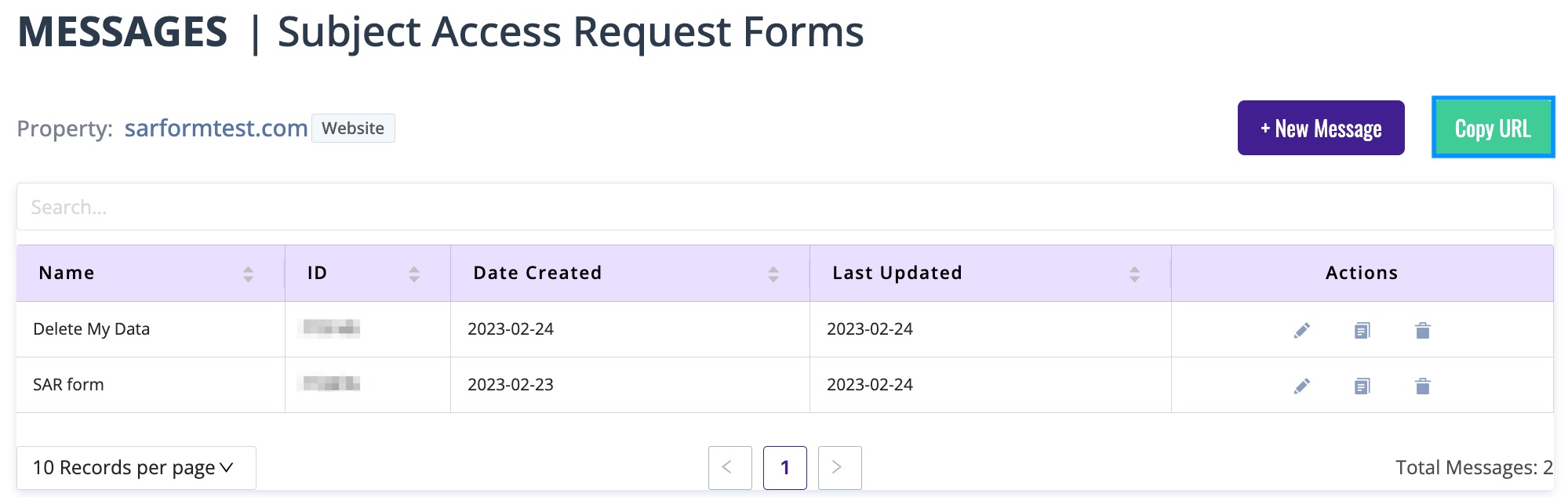This screenshot has height=497, width=1568.
Task: Sort by Last Updated column
Action: [1134, 274]
